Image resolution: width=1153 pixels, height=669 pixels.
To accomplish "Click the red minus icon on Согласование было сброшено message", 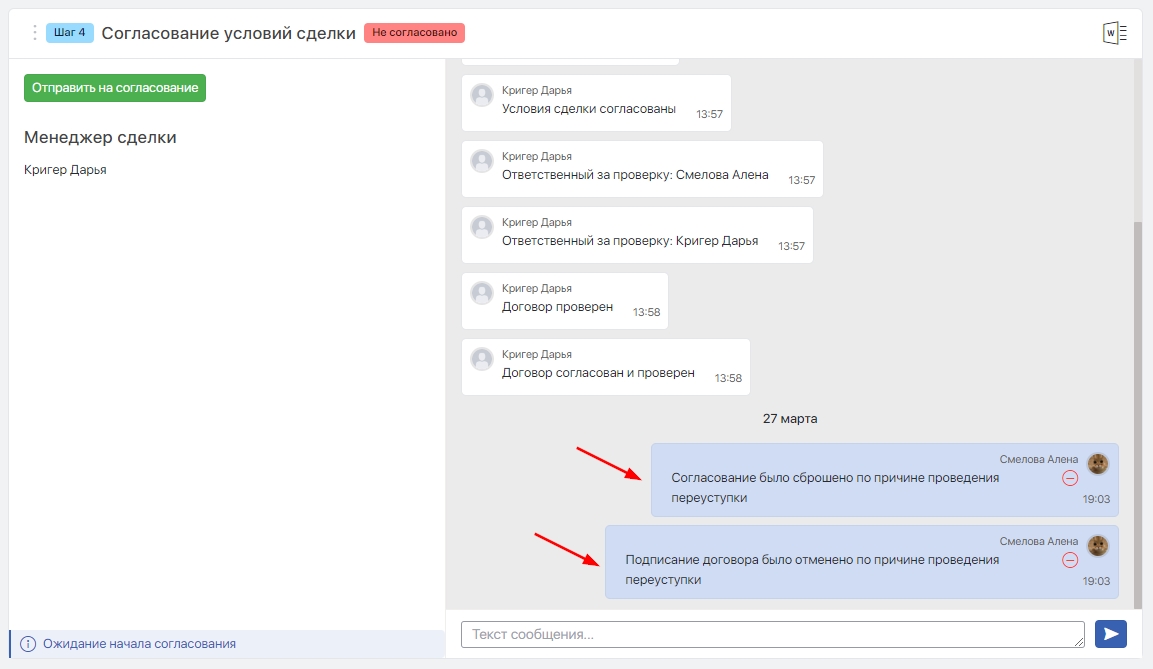I will [x=1070, y=478].
